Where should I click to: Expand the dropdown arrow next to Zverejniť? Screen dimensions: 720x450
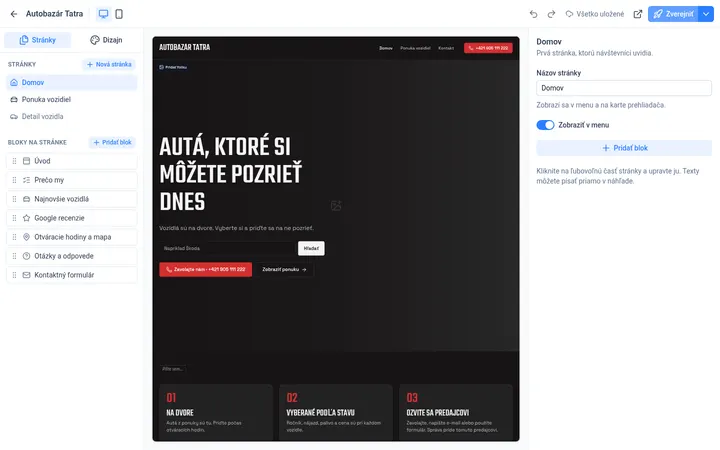click(x=706, y=14)
